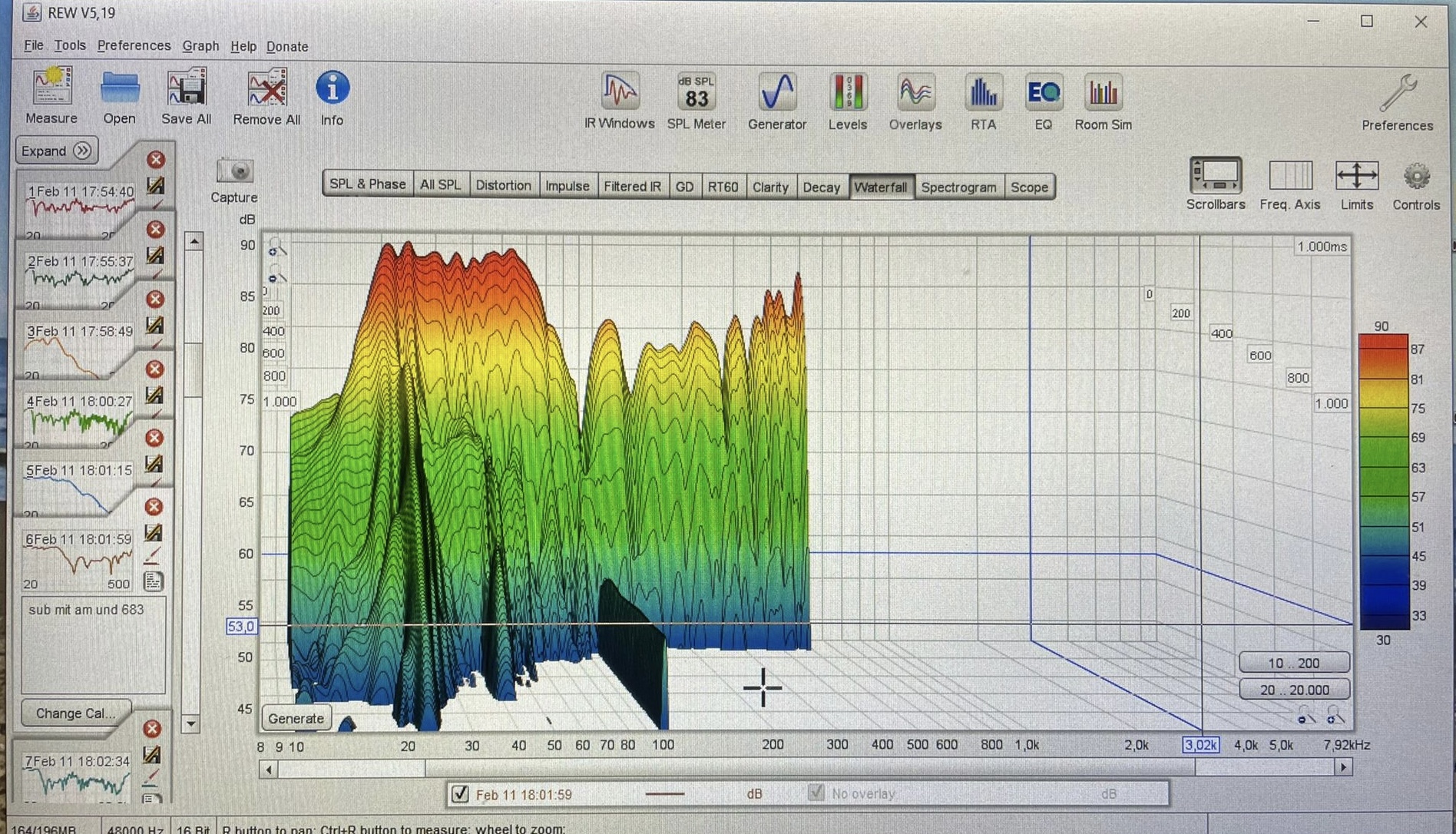Toggle the No overlay checkbox
This screenshot has width=1456, height=834.
click(x=816, y=793)
